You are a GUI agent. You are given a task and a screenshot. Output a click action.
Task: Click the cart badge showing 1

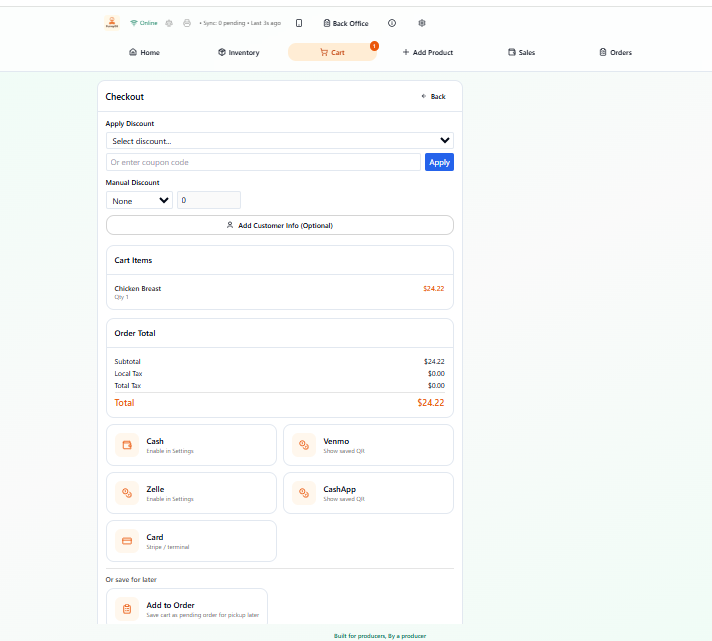coord(374,46)
